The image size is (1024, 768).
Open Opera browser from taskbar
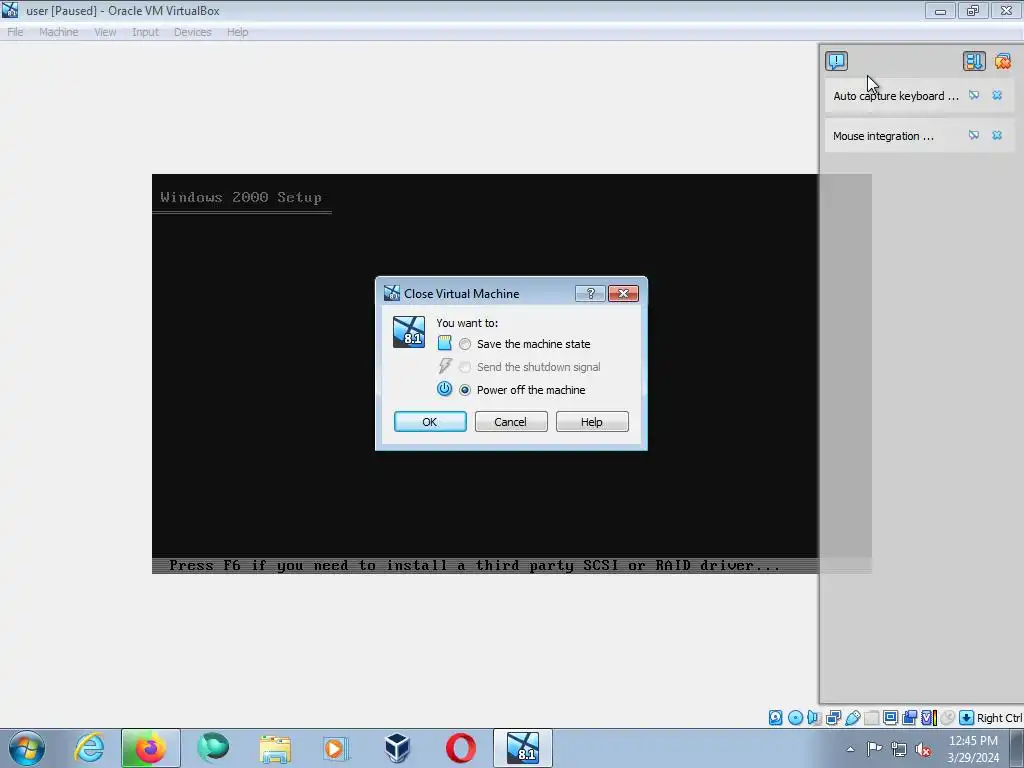[x=460, y=748]
